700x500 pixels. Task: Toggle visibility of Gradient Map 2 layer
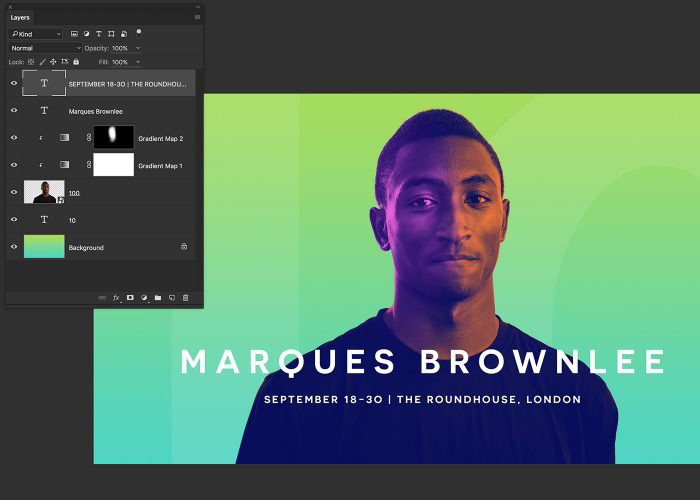14,138
